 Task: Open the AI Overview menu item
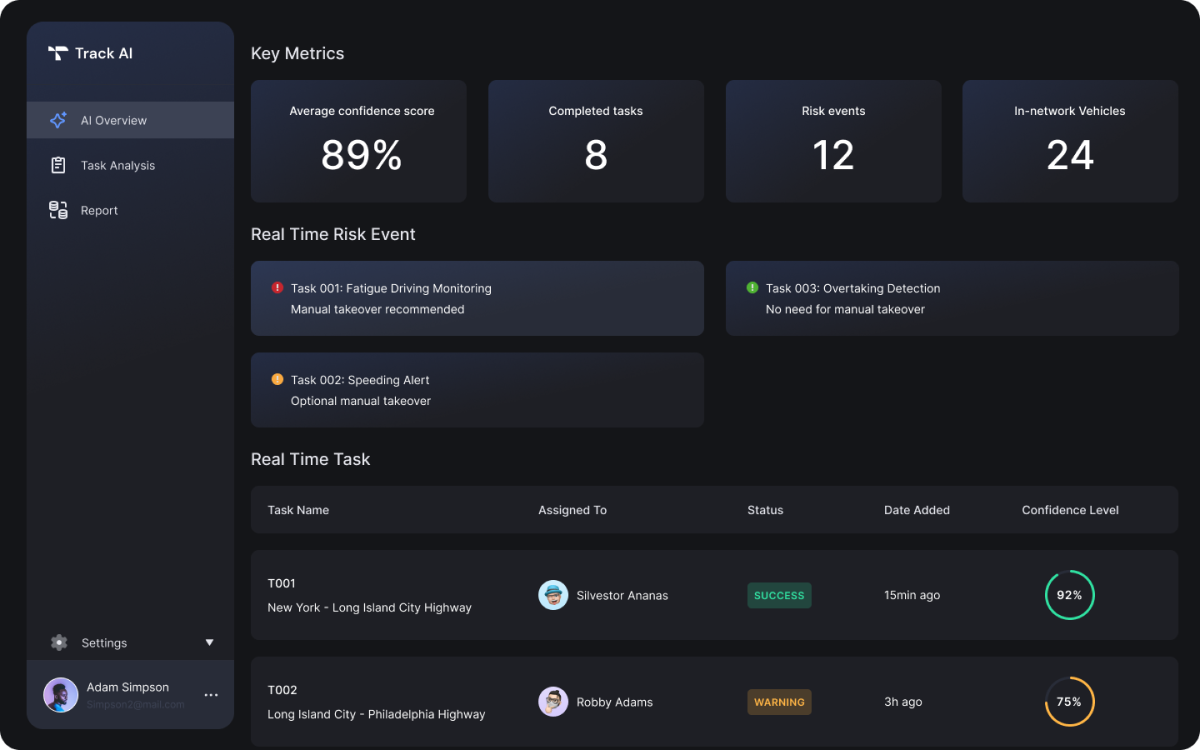pyautogui.click(x=130, y=120)
